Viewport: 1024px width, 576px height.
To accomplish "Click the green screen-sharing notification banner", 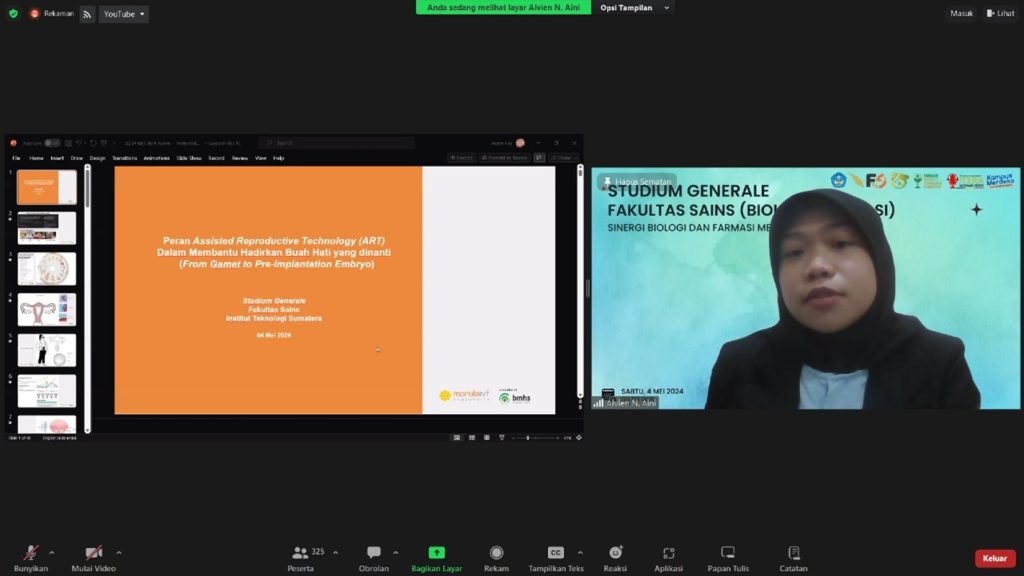I will 504,8.
